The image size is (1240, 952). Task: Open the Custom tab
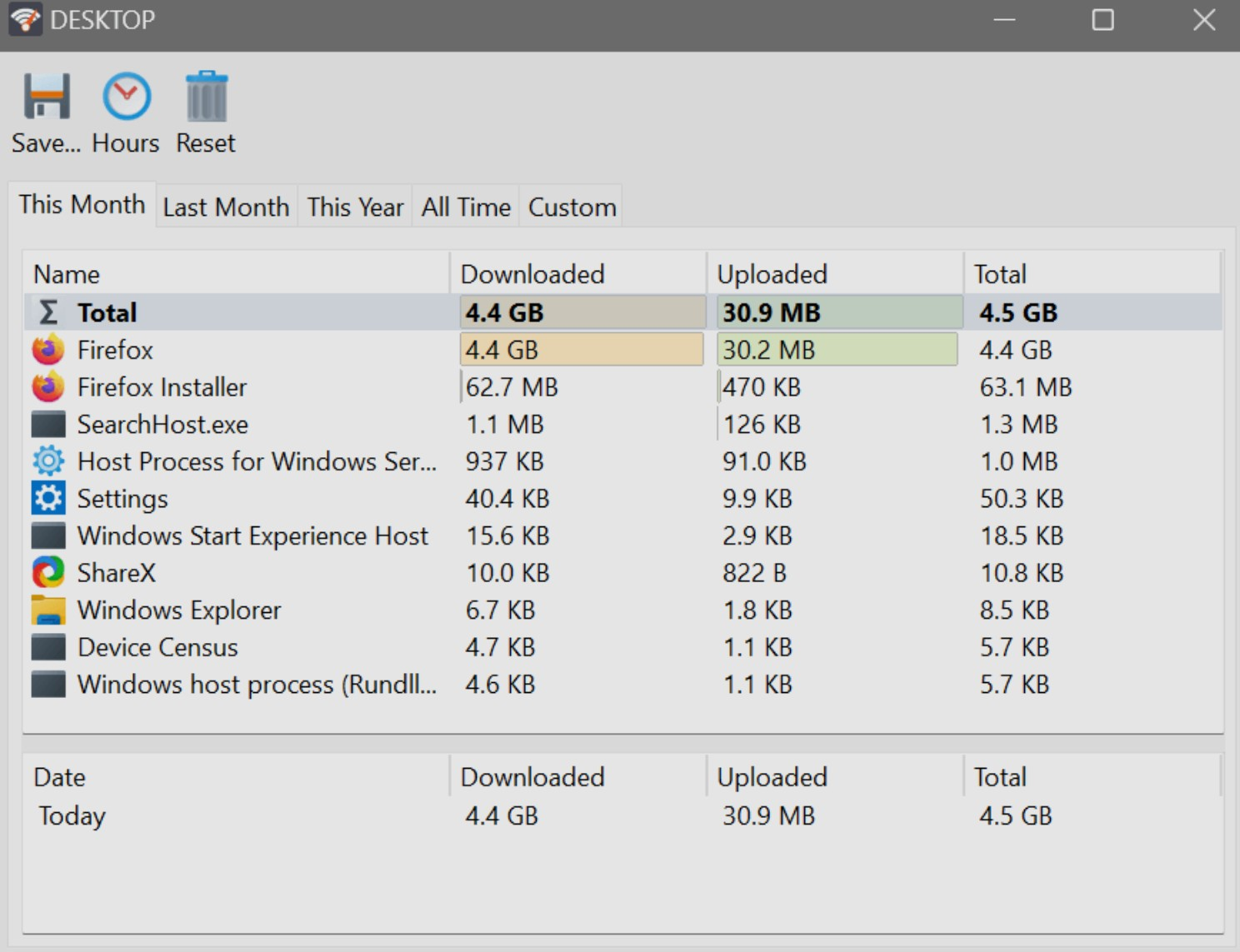(572, 207)
